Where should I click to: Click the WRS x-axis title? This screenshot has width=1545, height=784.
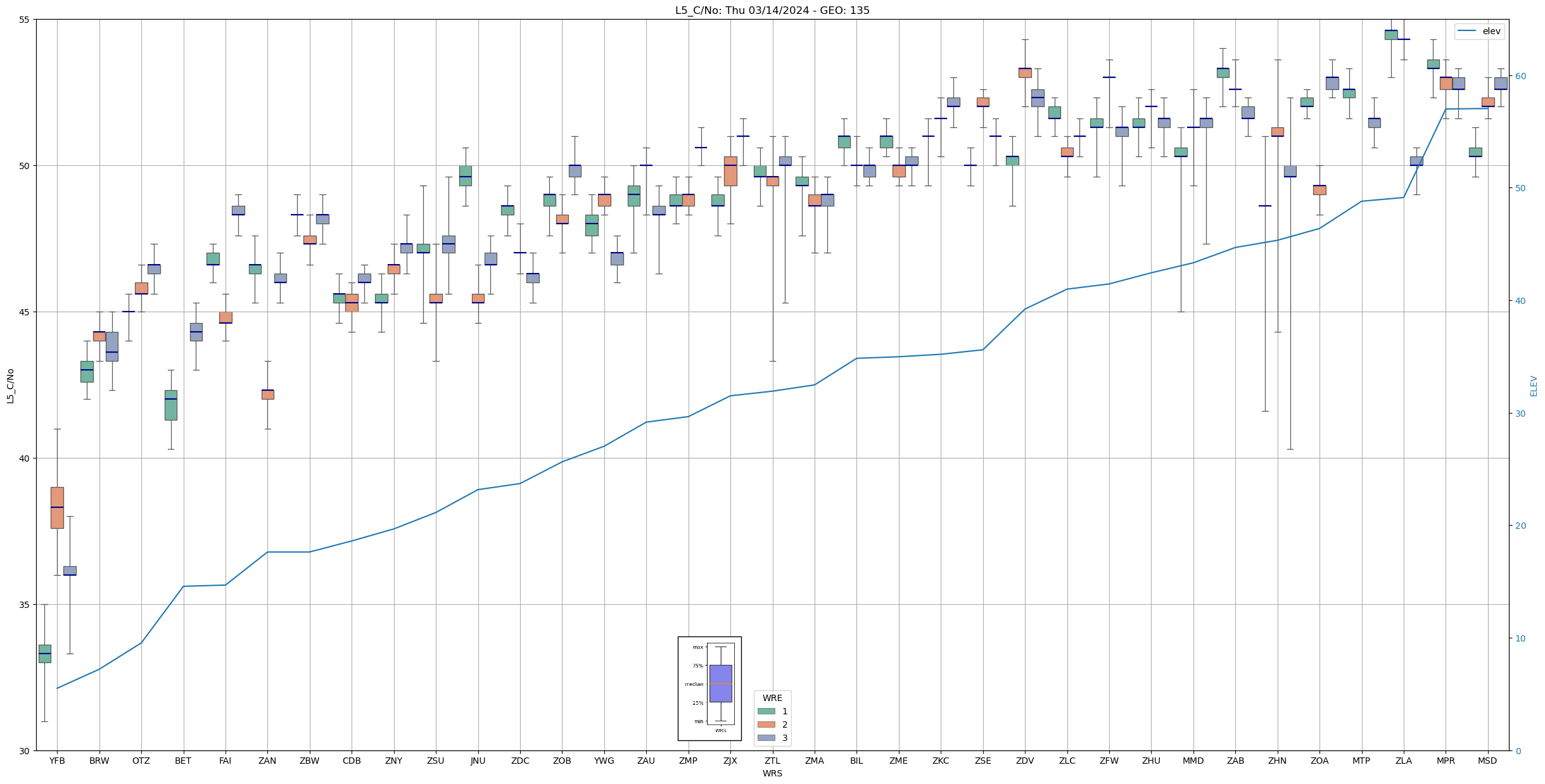click(x=772, y=773)
